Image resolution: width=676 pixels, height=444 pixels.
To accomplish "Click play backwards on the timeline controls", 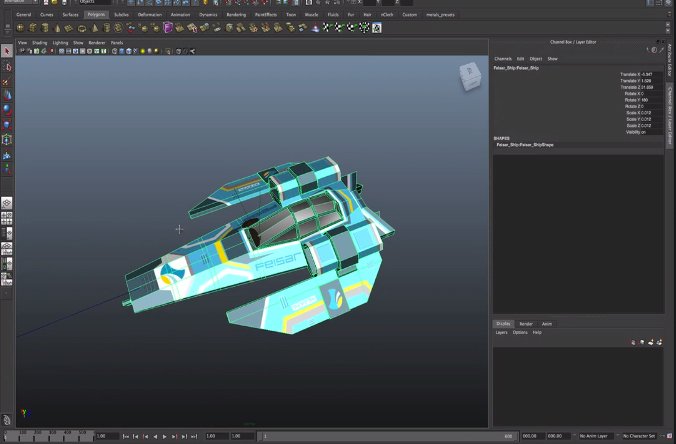I will pos(155,437).
